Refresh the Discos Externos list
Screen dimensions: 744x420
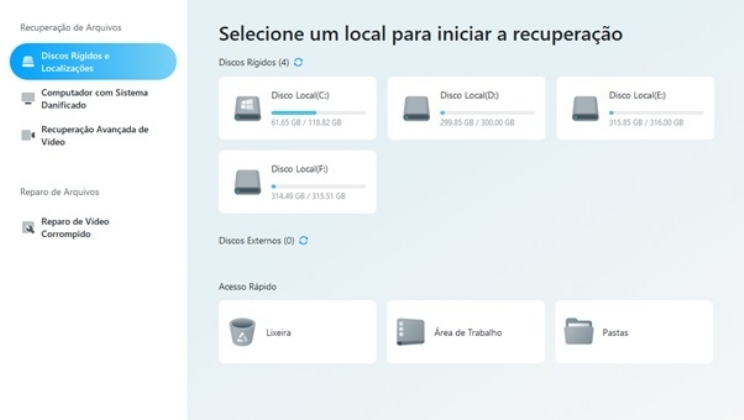303,241
